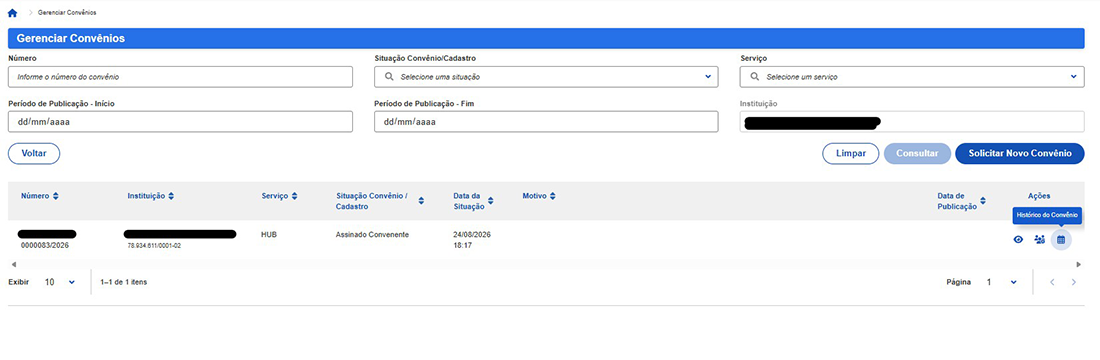Select the 24/08/2026 18:17 date cell
The height and width of the screenshot is (360, 1100).
(x=471, y=240)
